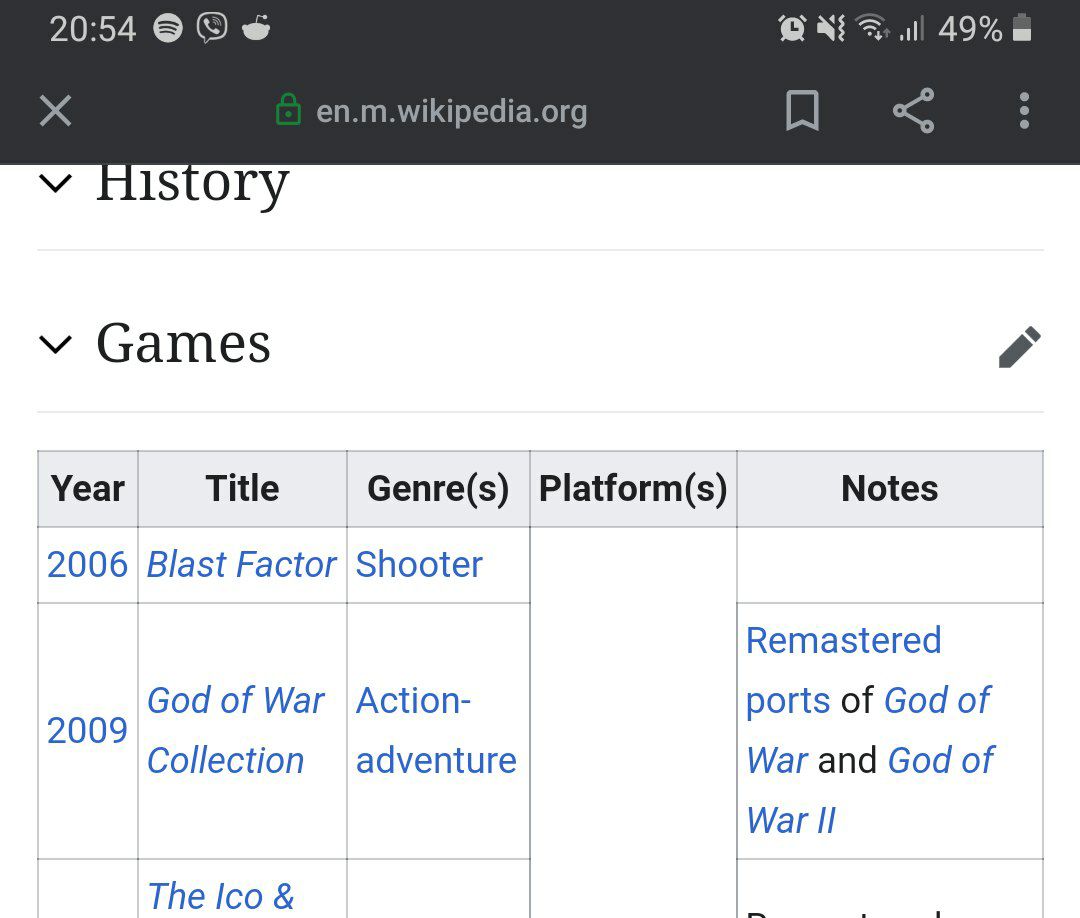Open the 2006 year link
The image size is (1080, 918).
point(87,565)
